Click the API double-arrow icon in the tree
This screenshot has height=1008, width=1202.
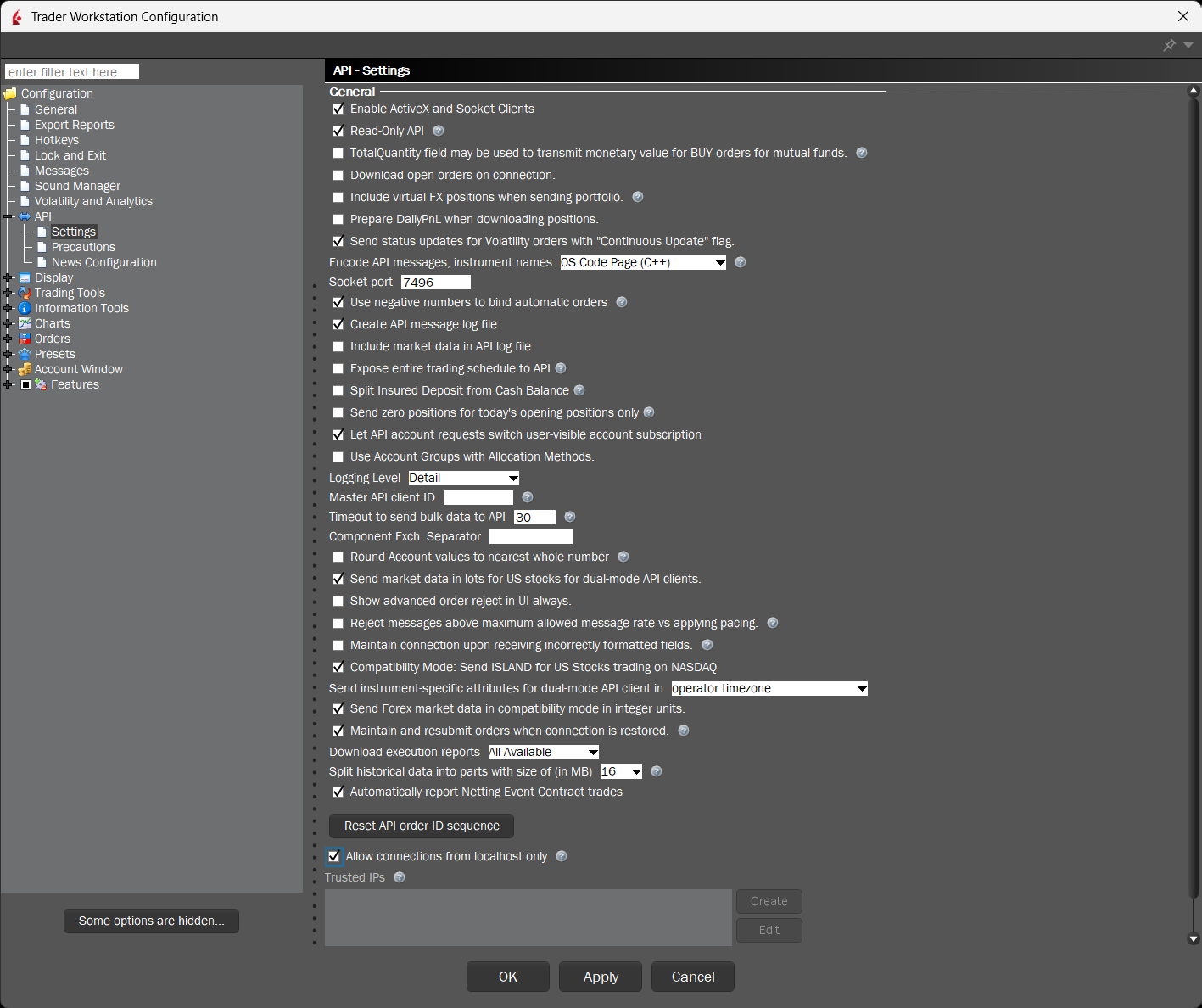(25, 216)
